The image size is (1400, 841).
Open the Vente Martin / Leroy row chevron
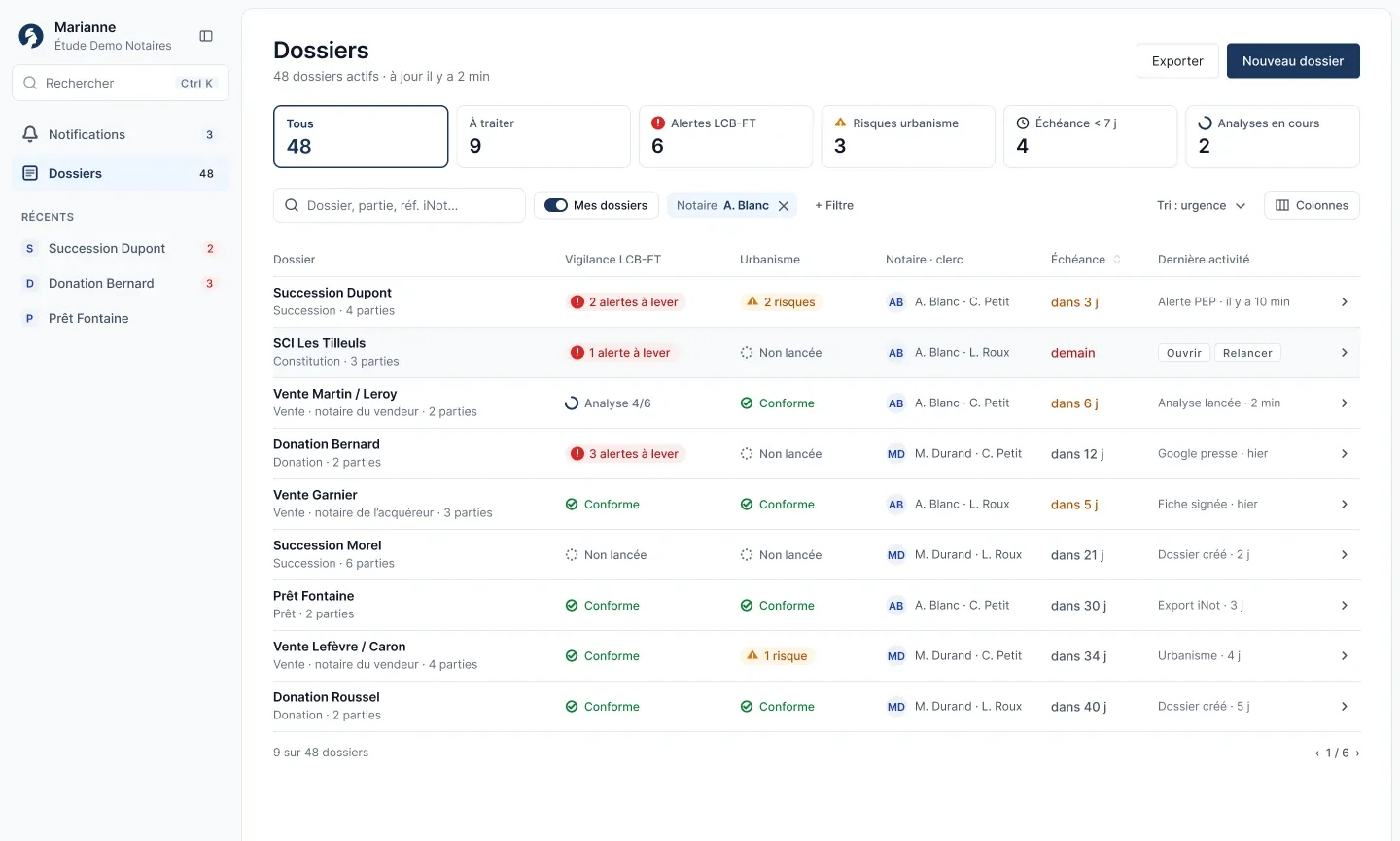click(x=1345, y=403)
